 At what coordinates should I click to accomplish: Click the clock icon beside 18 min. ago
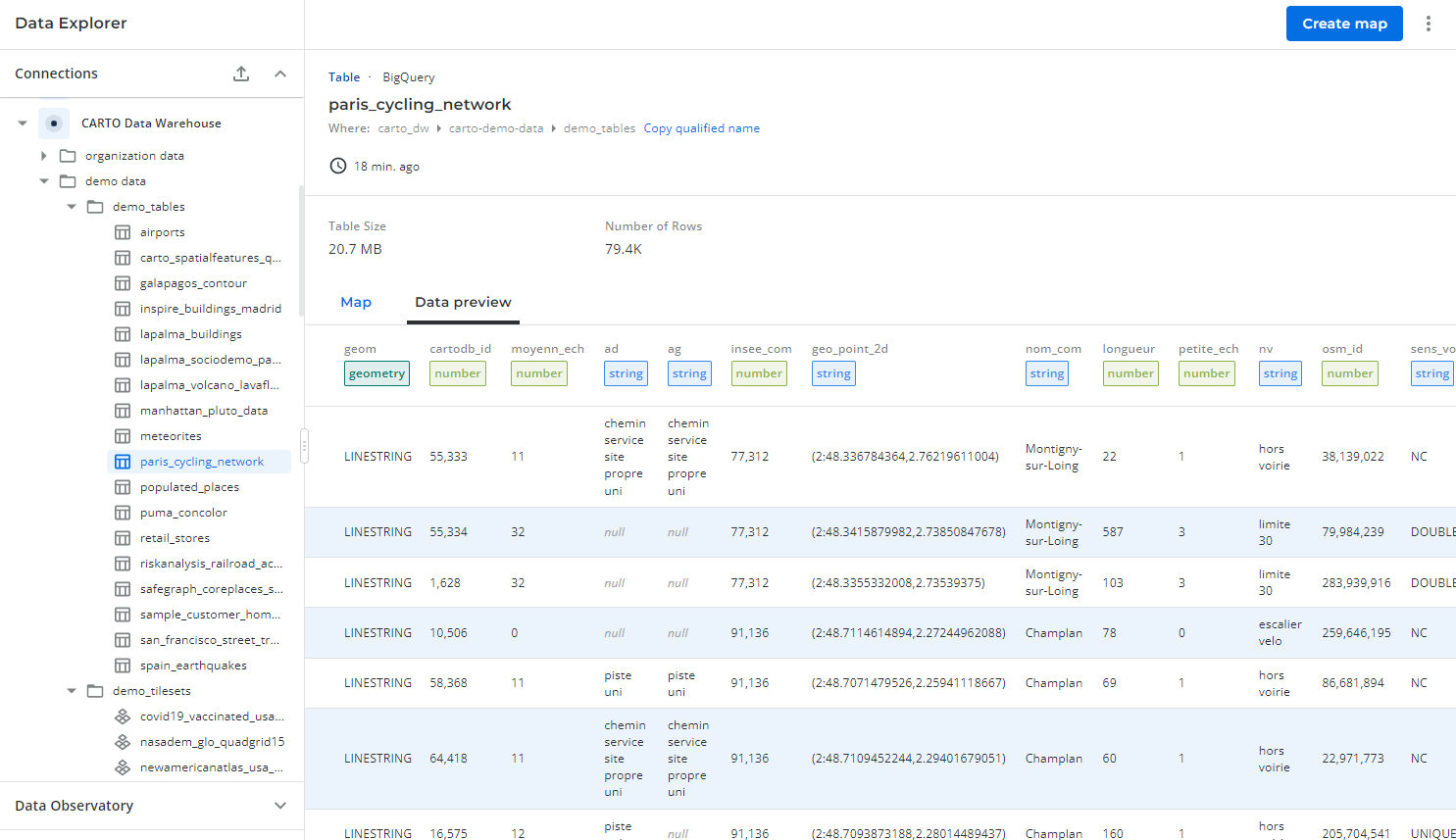pyautogui.click(x=338, y=167)
